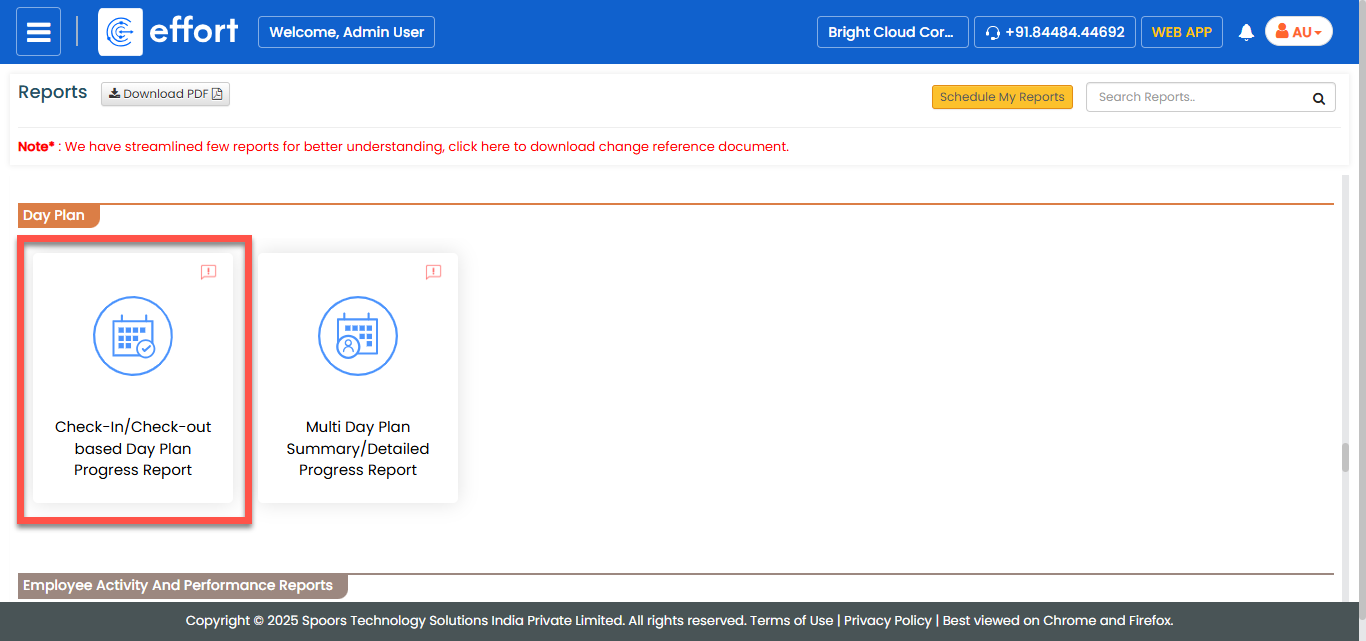Open notifications bell icon

coord(1246,32)
